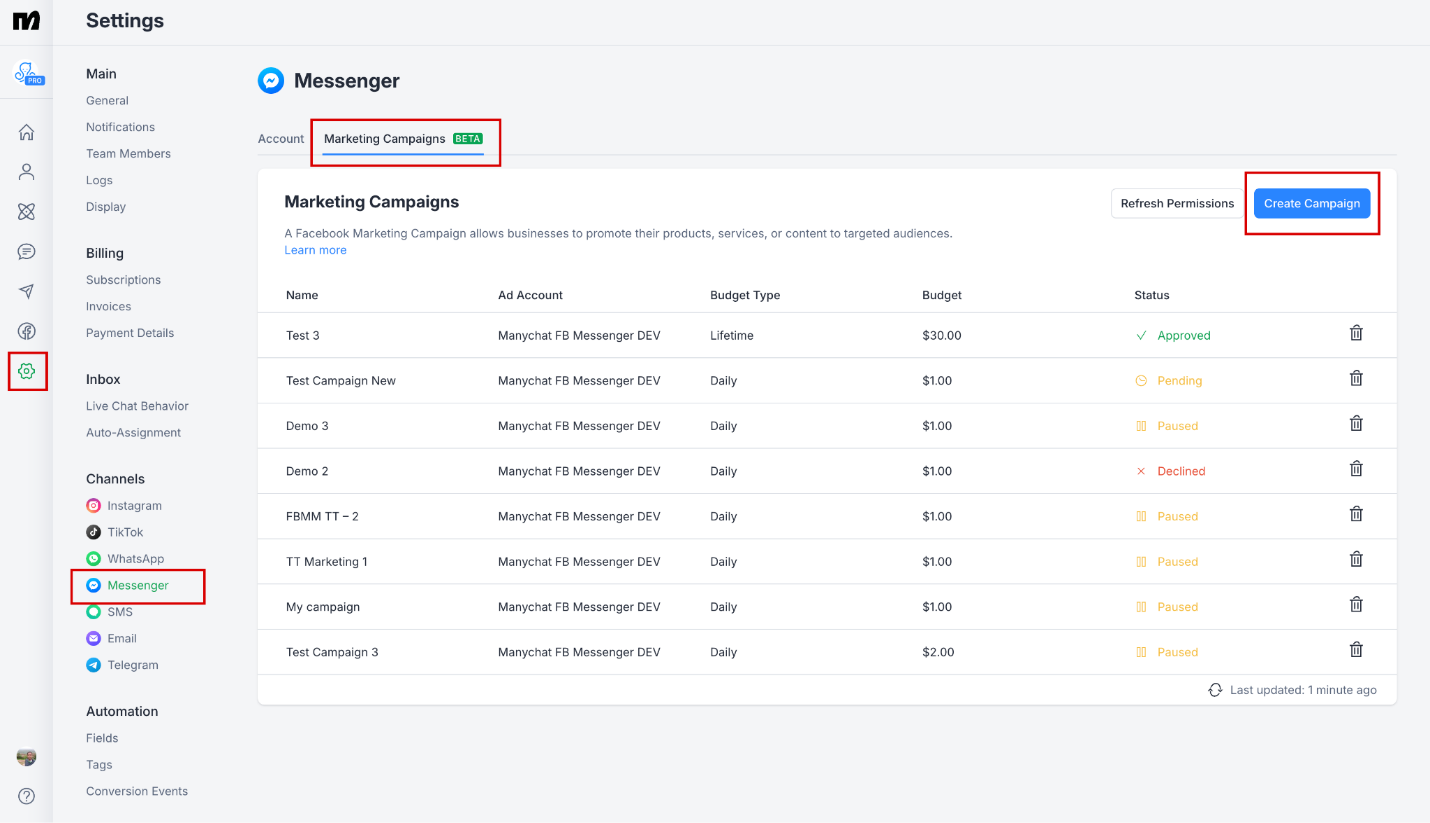Open the Learn more link
The height and width of the screenshot is (823, 1430).
point(315,250)
